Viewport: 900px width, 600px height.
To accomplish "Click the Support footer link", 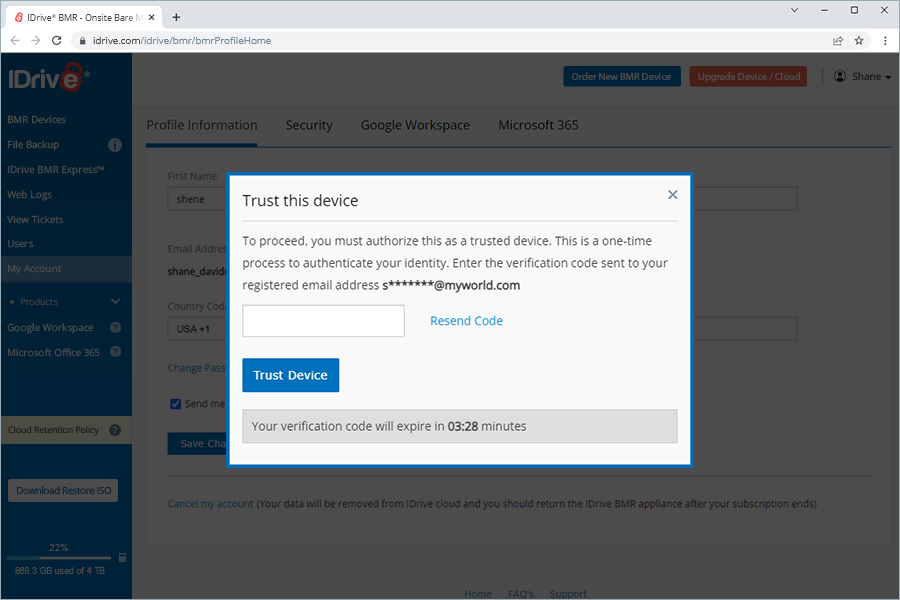I will (568, 594).
